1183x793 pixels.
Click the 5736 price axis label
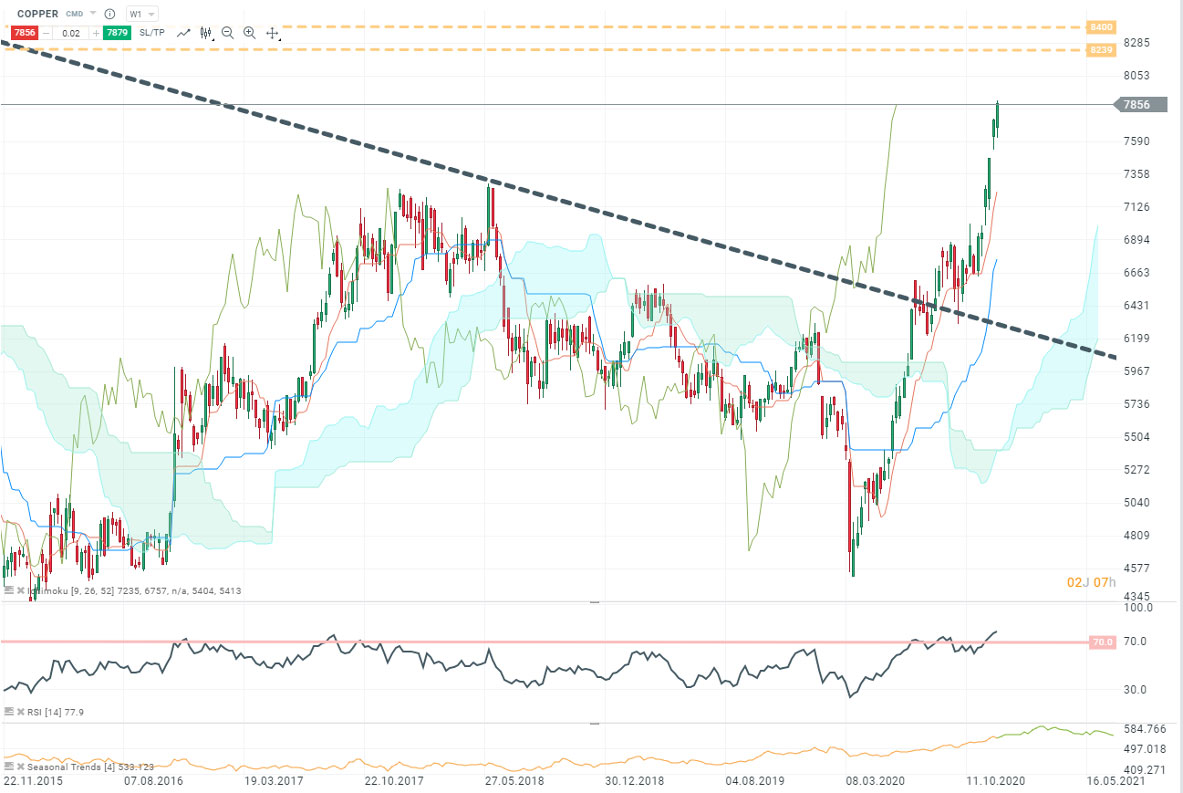click(1136, 404)
